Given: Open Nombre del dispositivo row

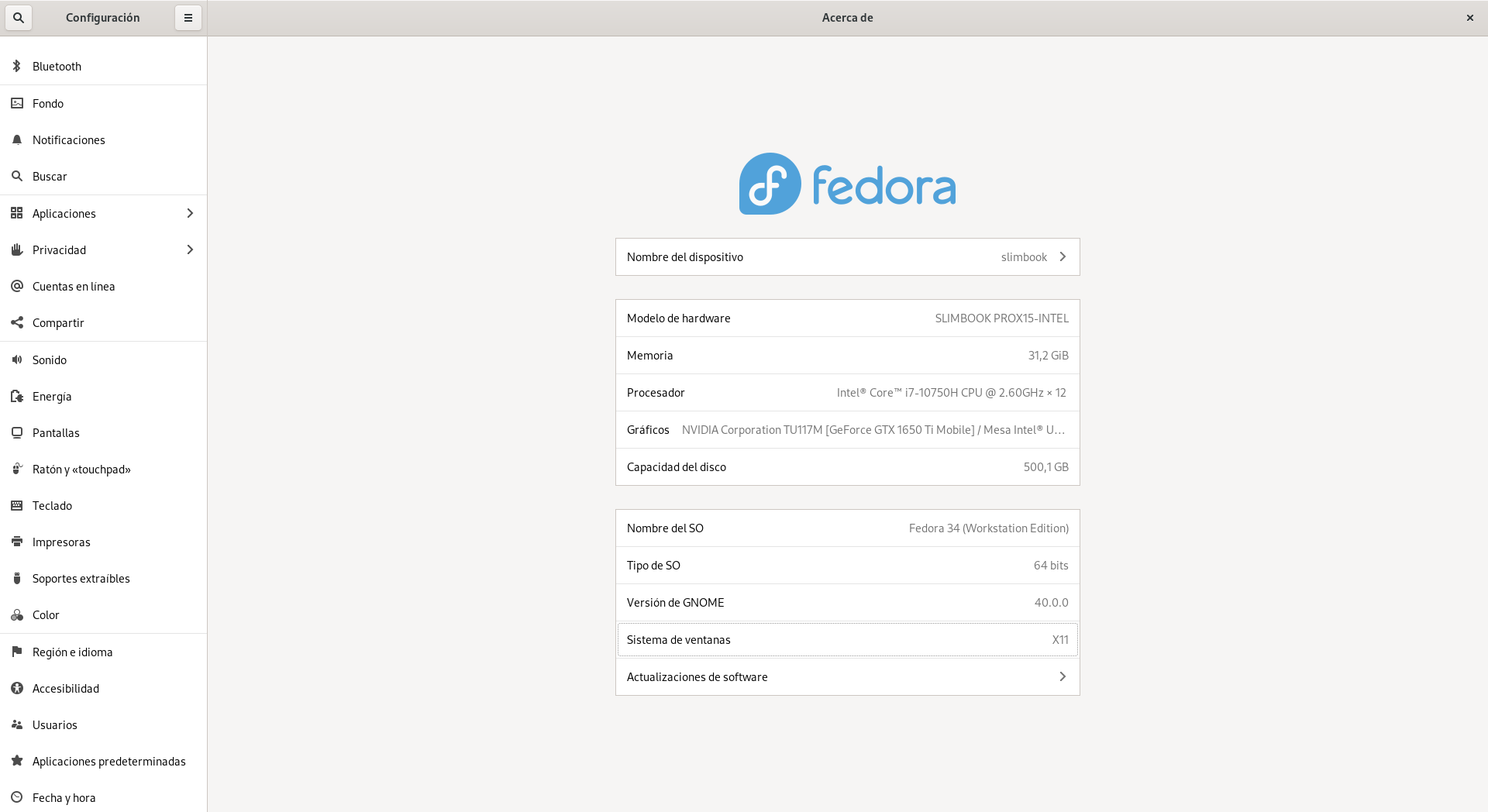Looking at the screenshot, I should click(848, 256).
